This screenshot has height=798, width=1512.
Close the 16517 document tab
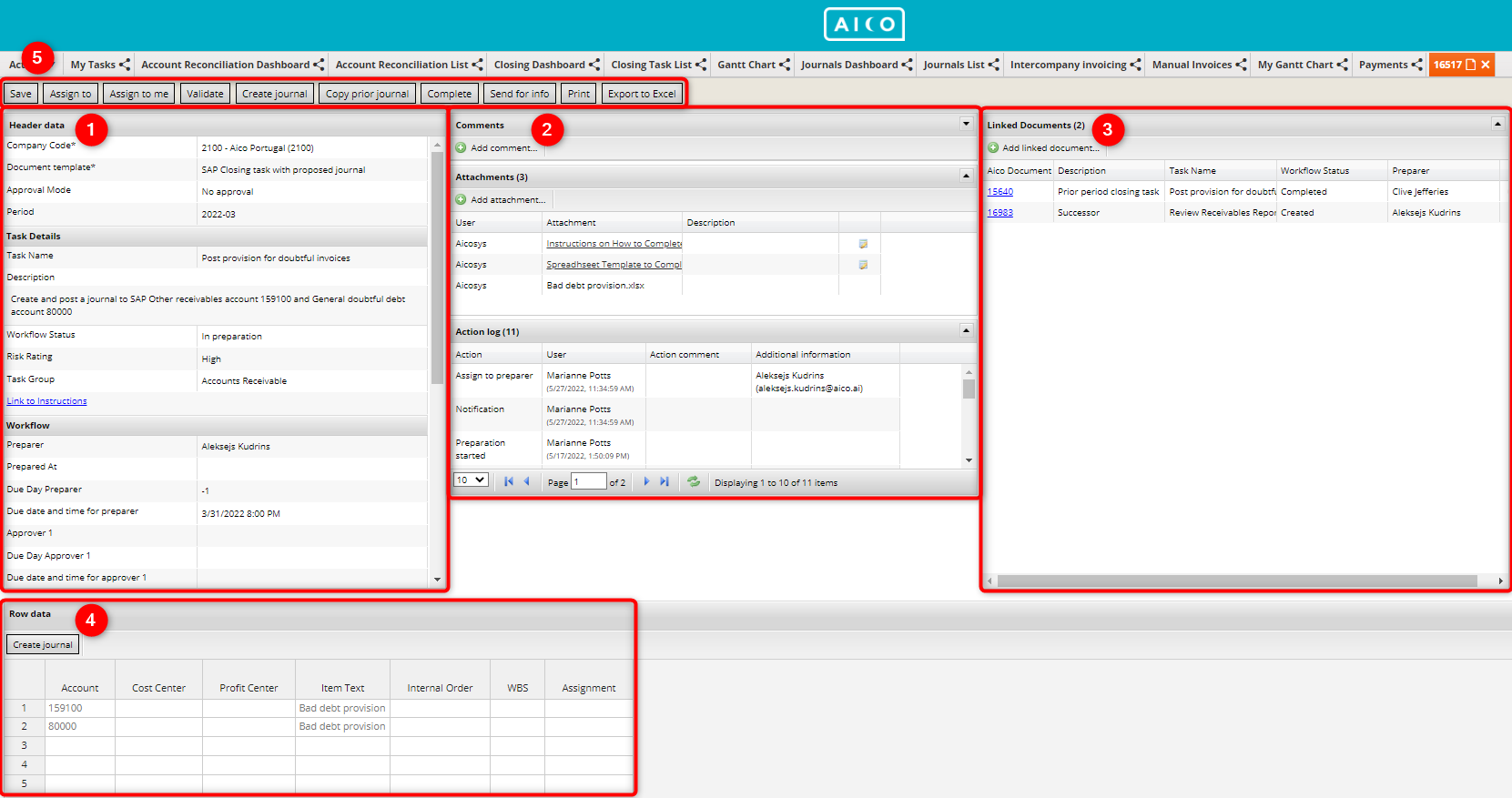click(1486, 65)
